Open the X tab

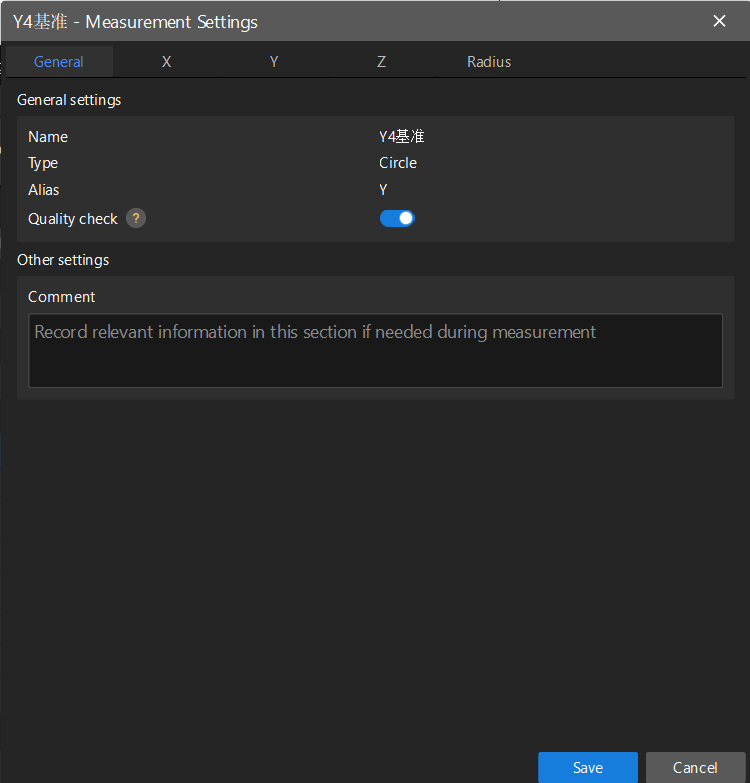pyautogui.click(x=166, y=62)
